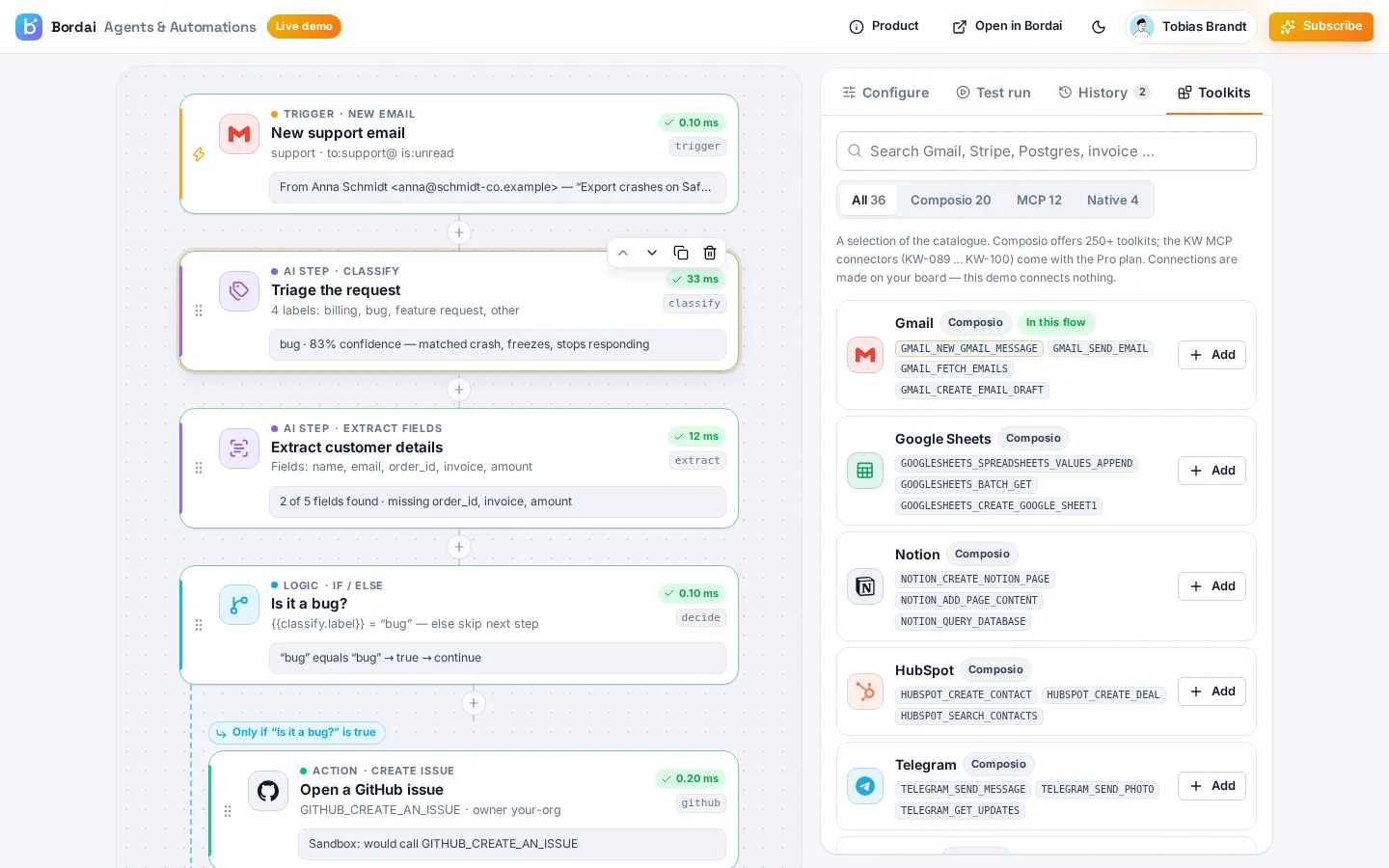
Task: Click GMAIL_SEND_EMAIL action tag
Action: coord(1101,348)
